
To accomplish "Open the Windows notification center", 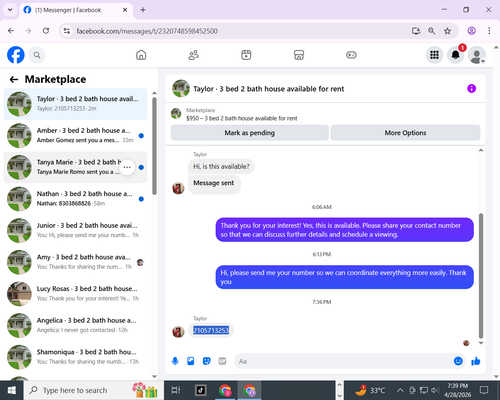I will tap(484, 390).
